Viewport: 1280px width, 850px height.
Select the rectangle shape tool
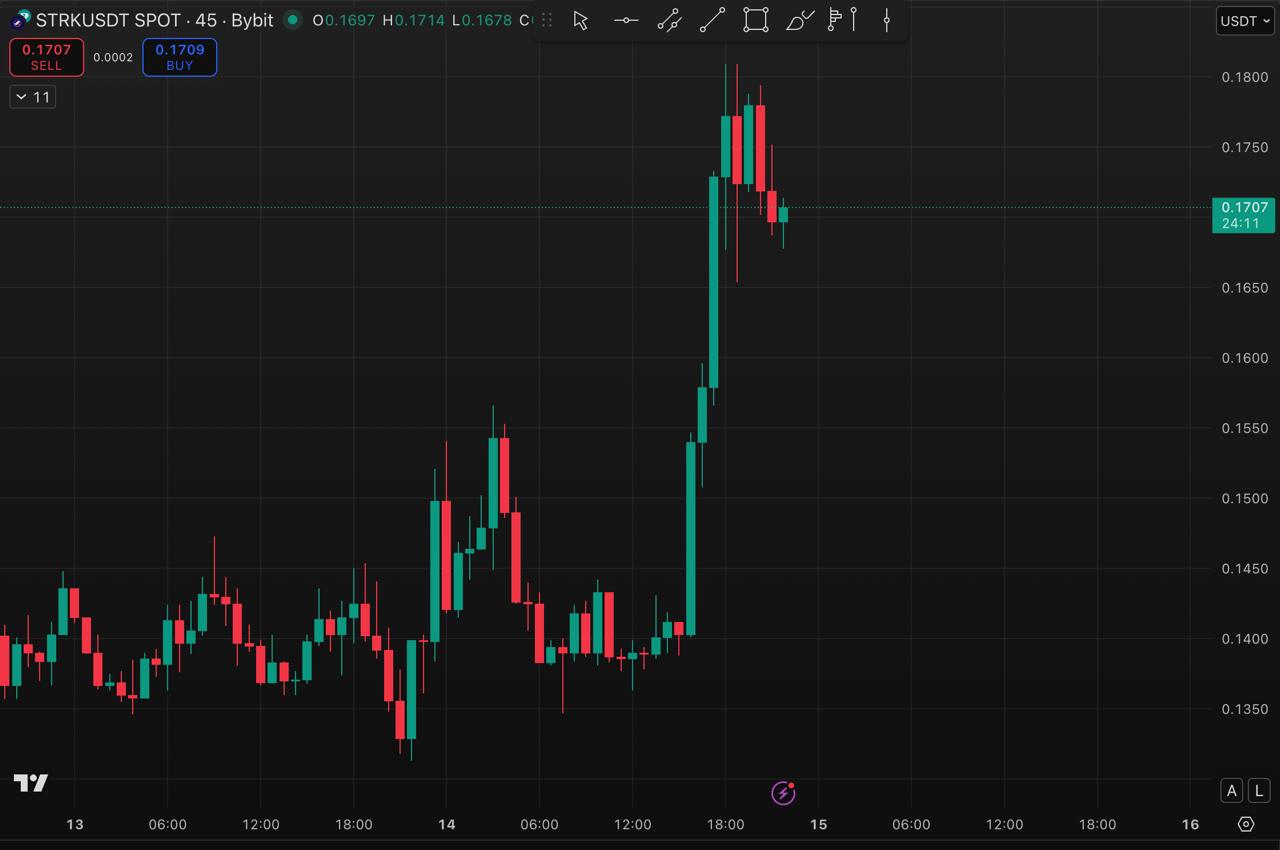756,20
